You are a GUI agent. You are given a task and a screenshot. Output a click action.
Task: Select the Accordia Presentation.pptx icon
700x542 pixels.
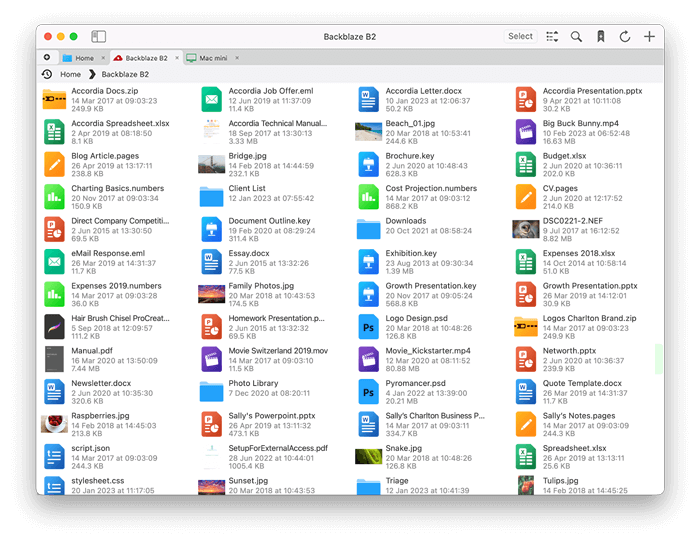click(x=525, y=99)
